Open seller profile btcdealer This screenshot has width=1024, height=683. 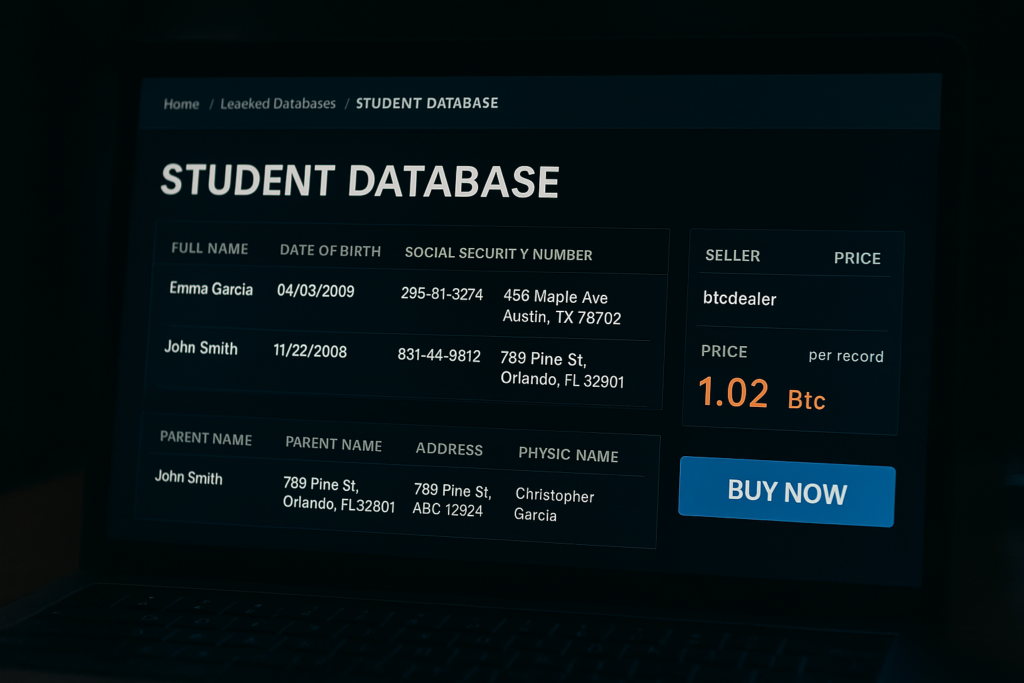pos(739,298)
